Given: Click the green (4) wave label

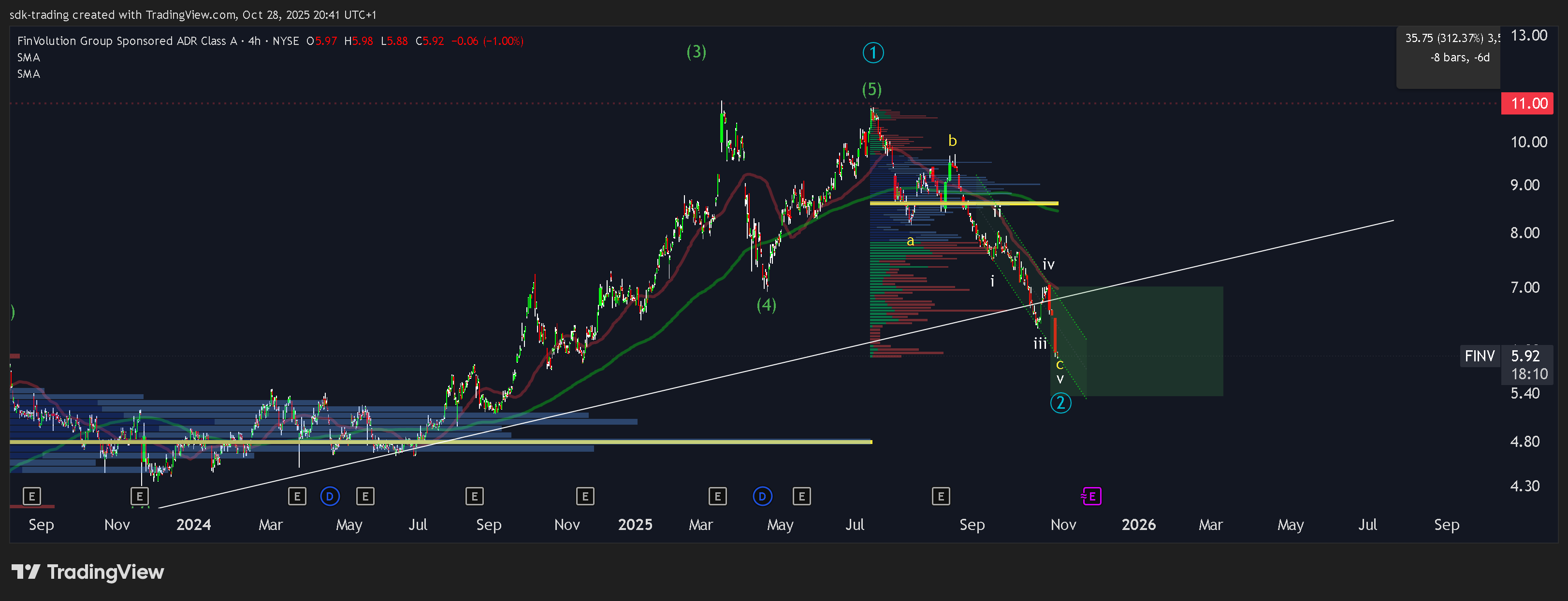Looking at the screenshot, I should click(x=766, y=304).
